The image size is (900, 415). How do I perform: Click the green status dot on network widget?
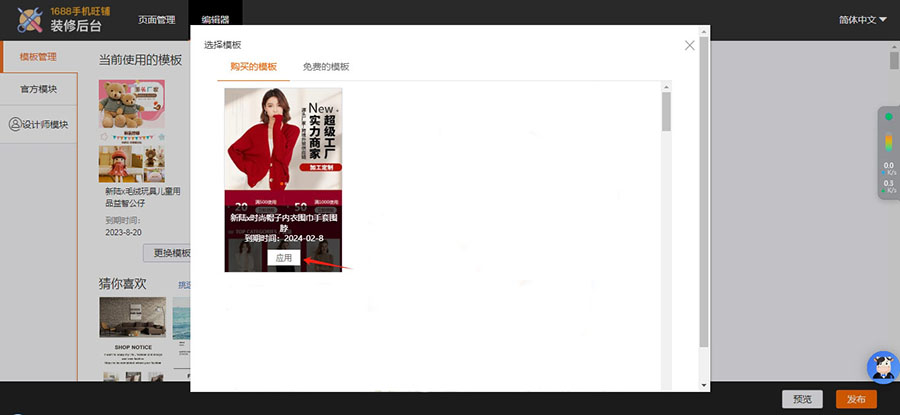click(889, 117)
